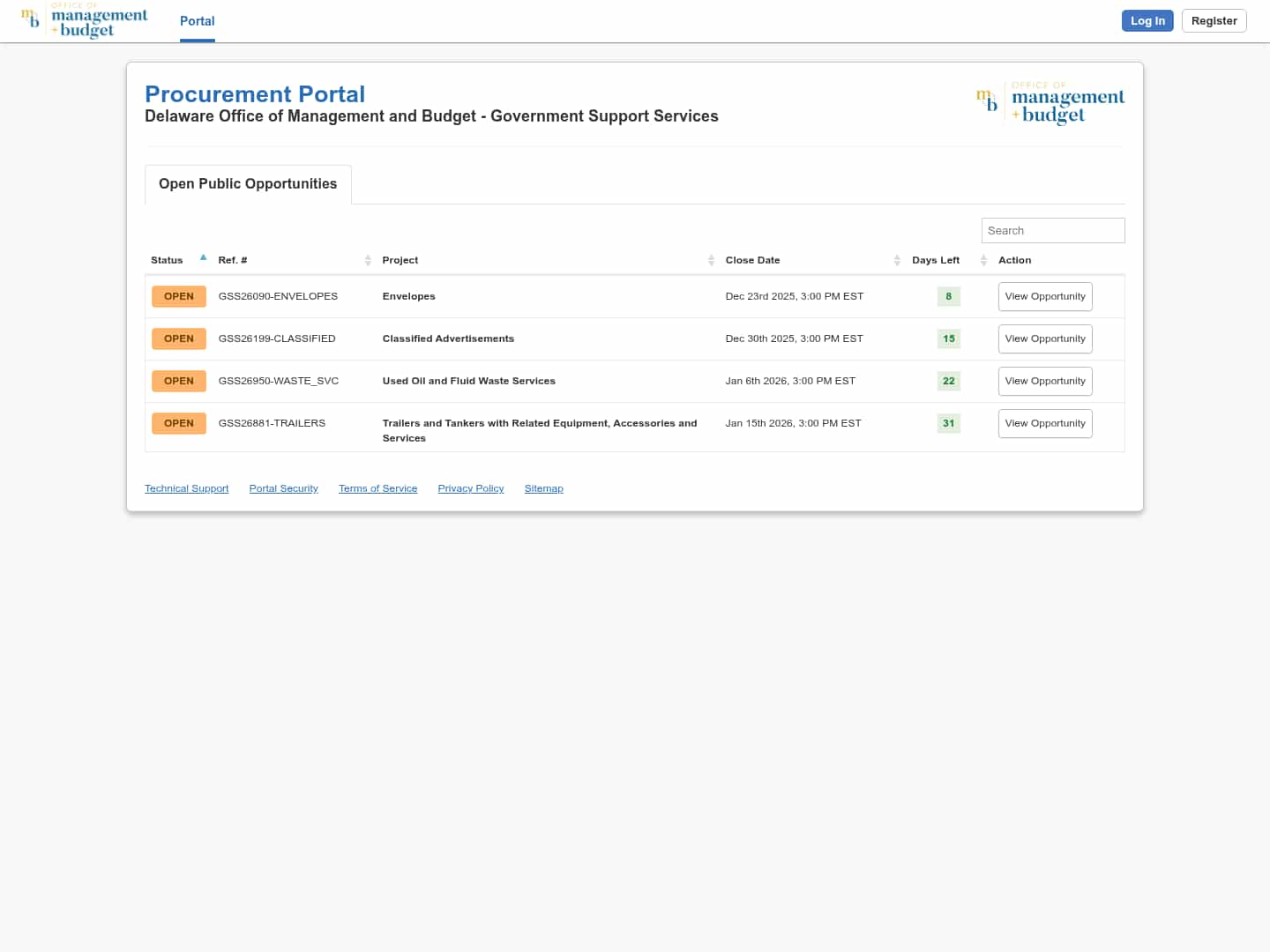
Task: Sort table by Status column arrow
Action: click(x=203, y=258)
